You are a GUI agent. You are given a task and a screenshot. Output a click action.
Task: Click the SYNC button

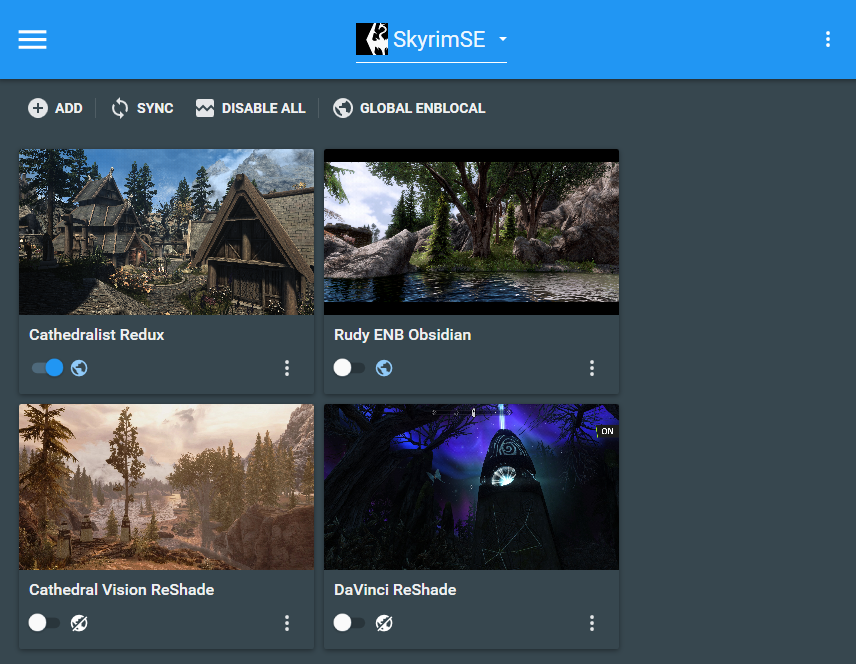click(142, 108)
